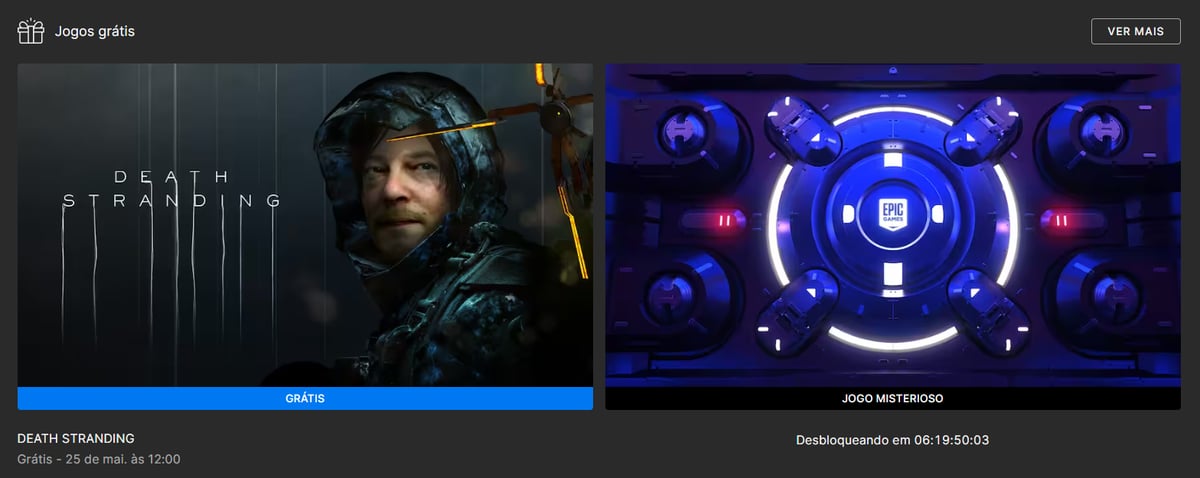The height and width of the screenshot is (478, 1200).
Task: Click the 'Desbloqueando em' countdown text
Action: coord(893,440)
